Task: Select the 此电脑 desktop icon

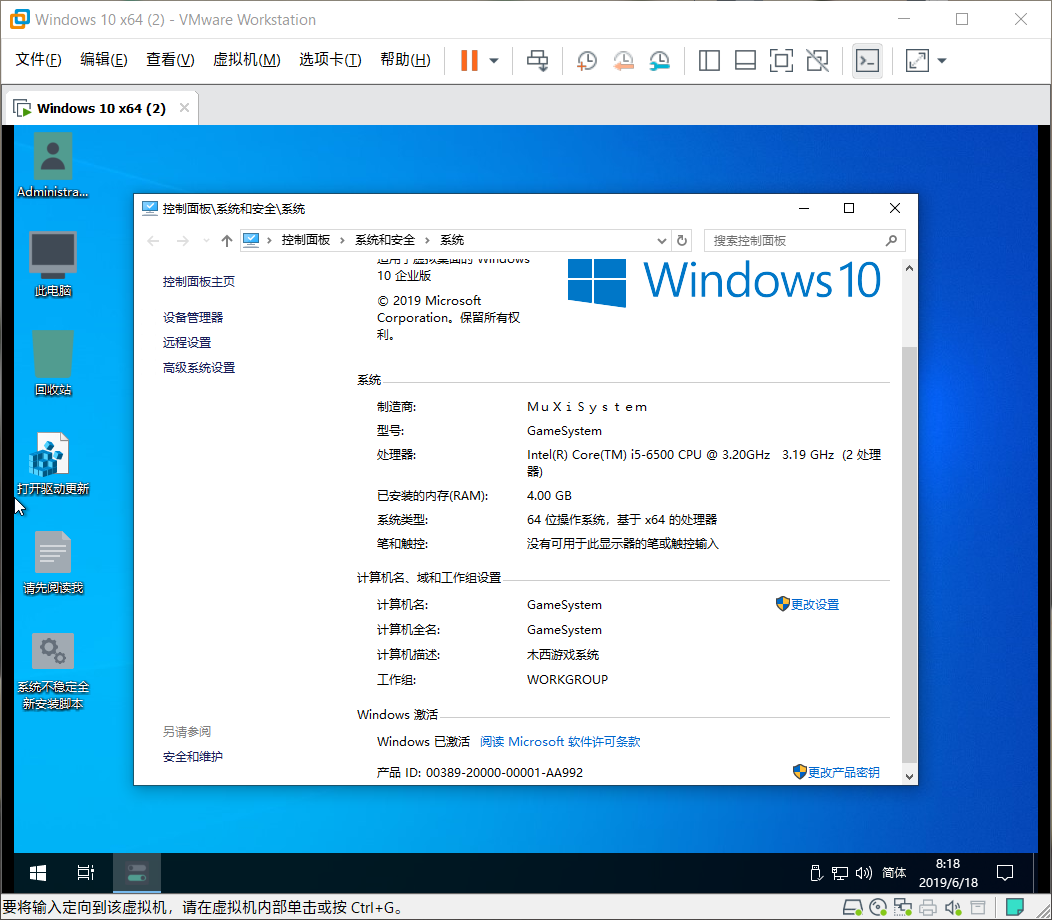Action: 52,264
